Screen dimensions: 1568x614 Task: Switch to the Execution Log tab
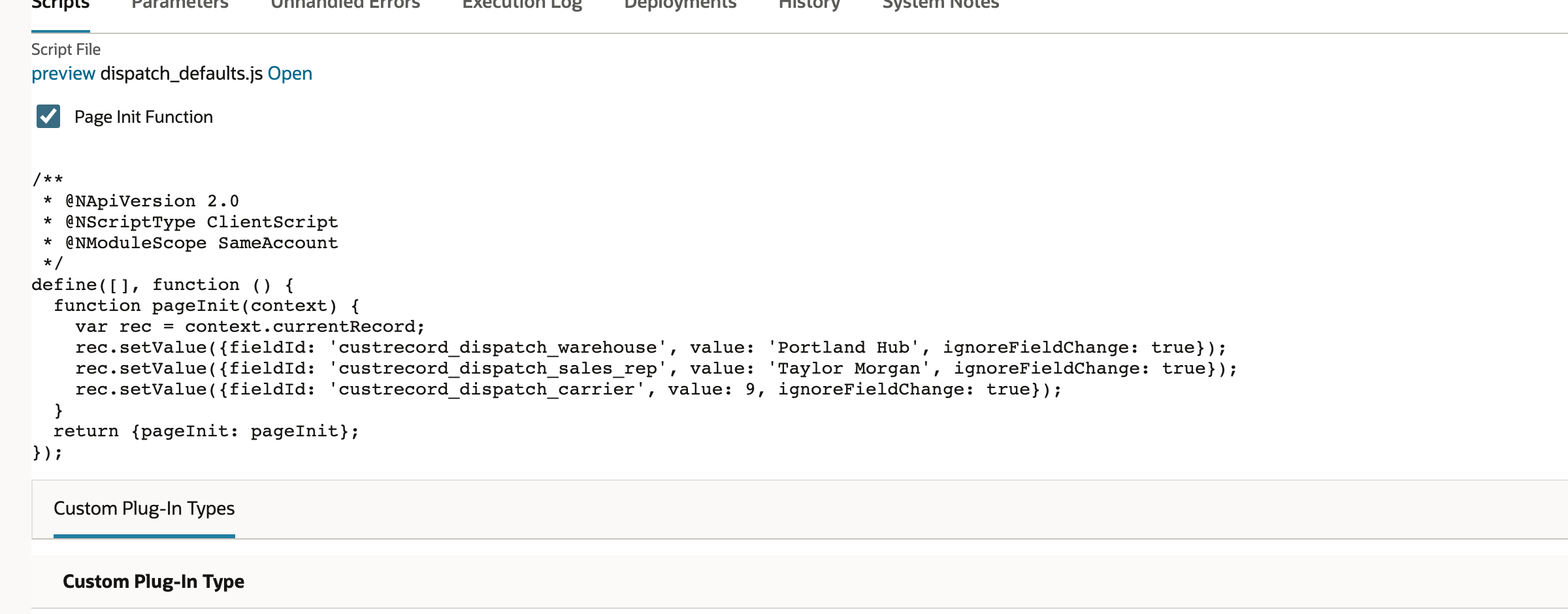pos(522,5)
